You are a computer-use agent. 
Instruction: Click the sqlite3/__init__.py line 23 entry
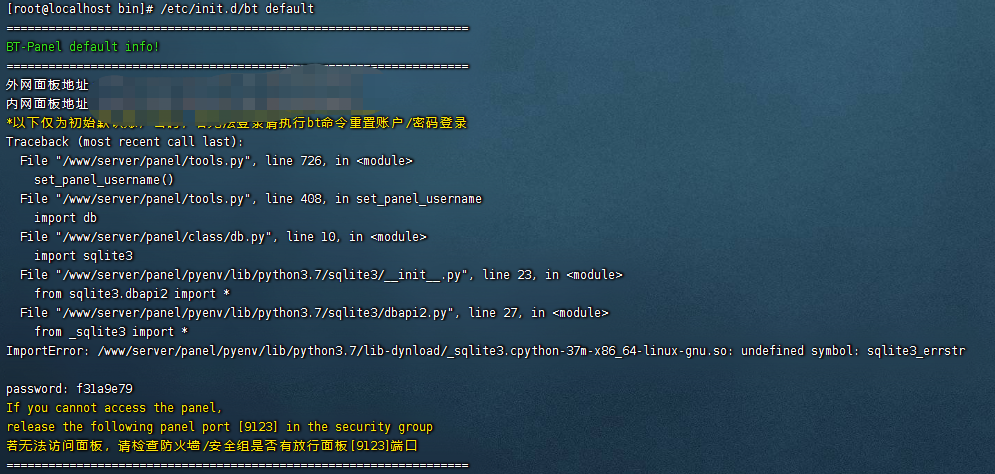[322, 275]
